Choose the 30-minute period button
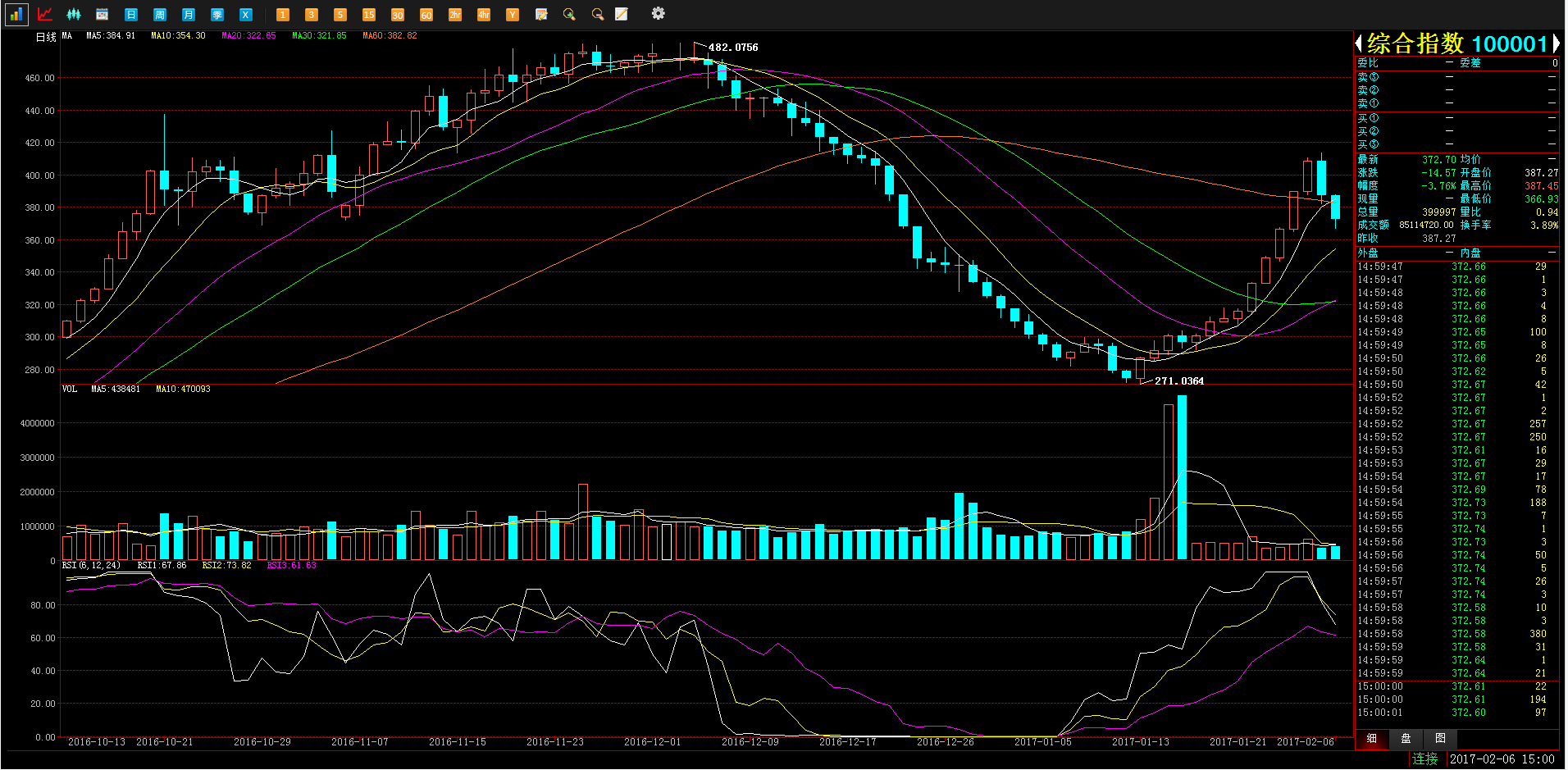Viewport: 1568px width, 770px height. (x=398, y=14)
